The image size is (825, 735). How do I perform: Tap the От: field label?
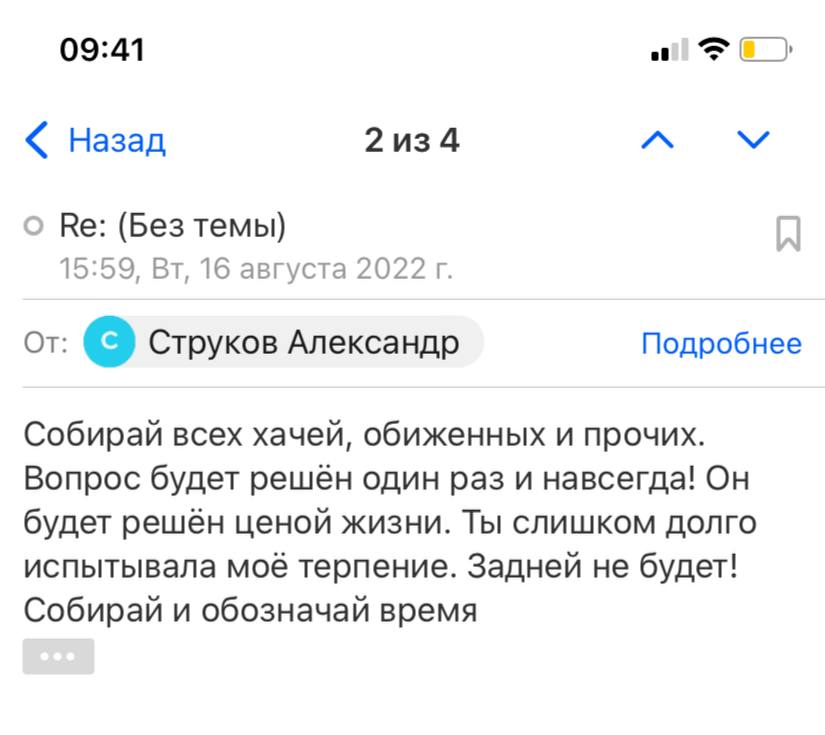46,345
